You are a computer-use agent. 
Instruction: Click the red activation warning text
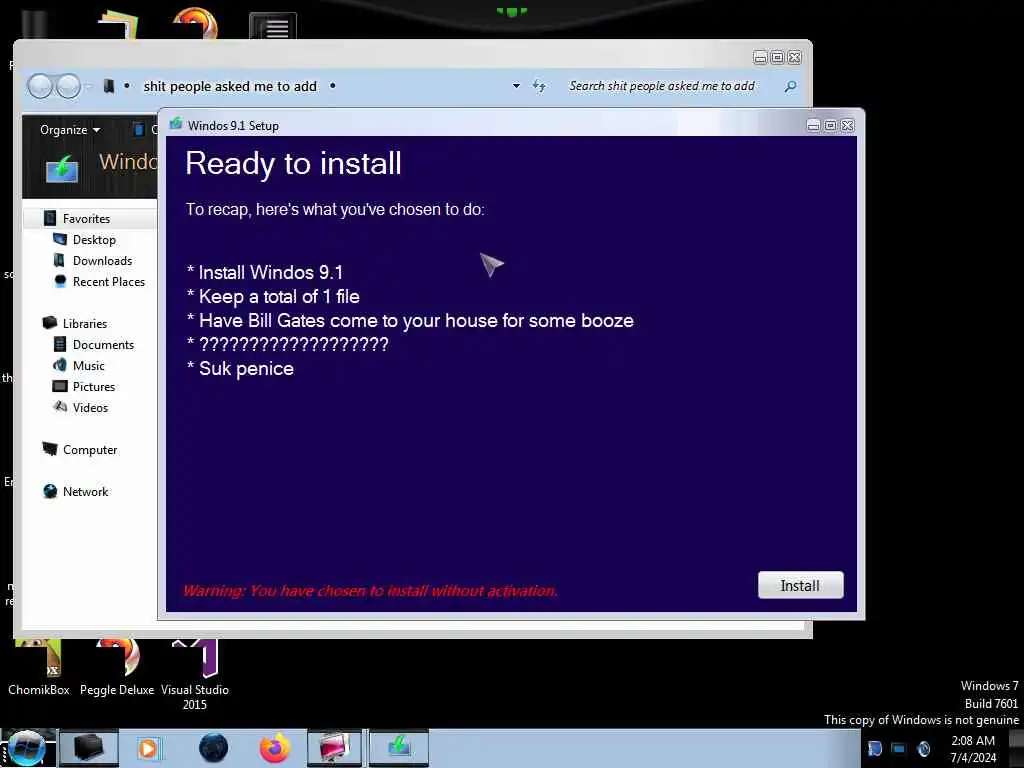[370, 590]
